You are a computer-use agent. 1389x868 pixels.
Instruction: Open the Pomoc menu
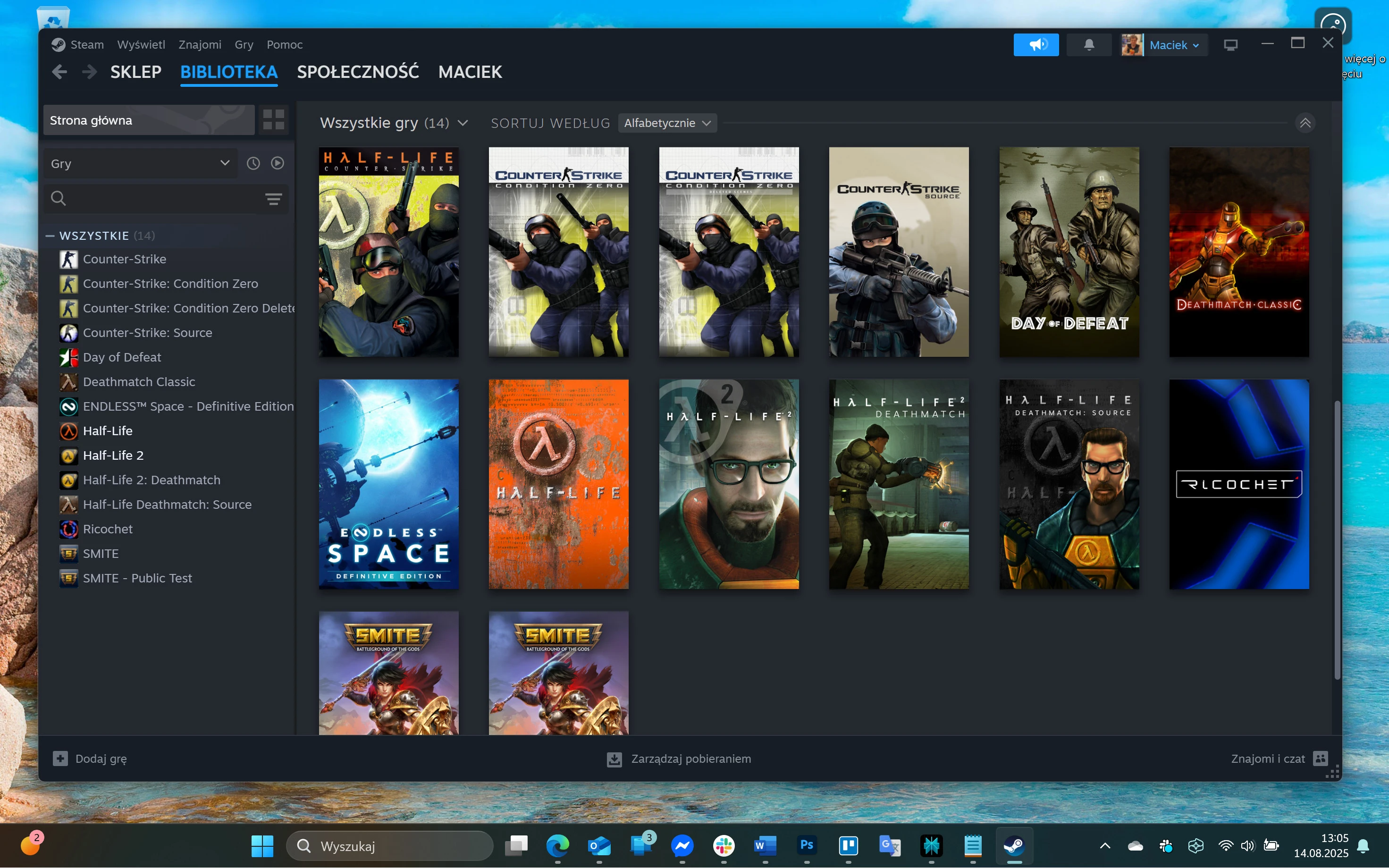[285, 45]
